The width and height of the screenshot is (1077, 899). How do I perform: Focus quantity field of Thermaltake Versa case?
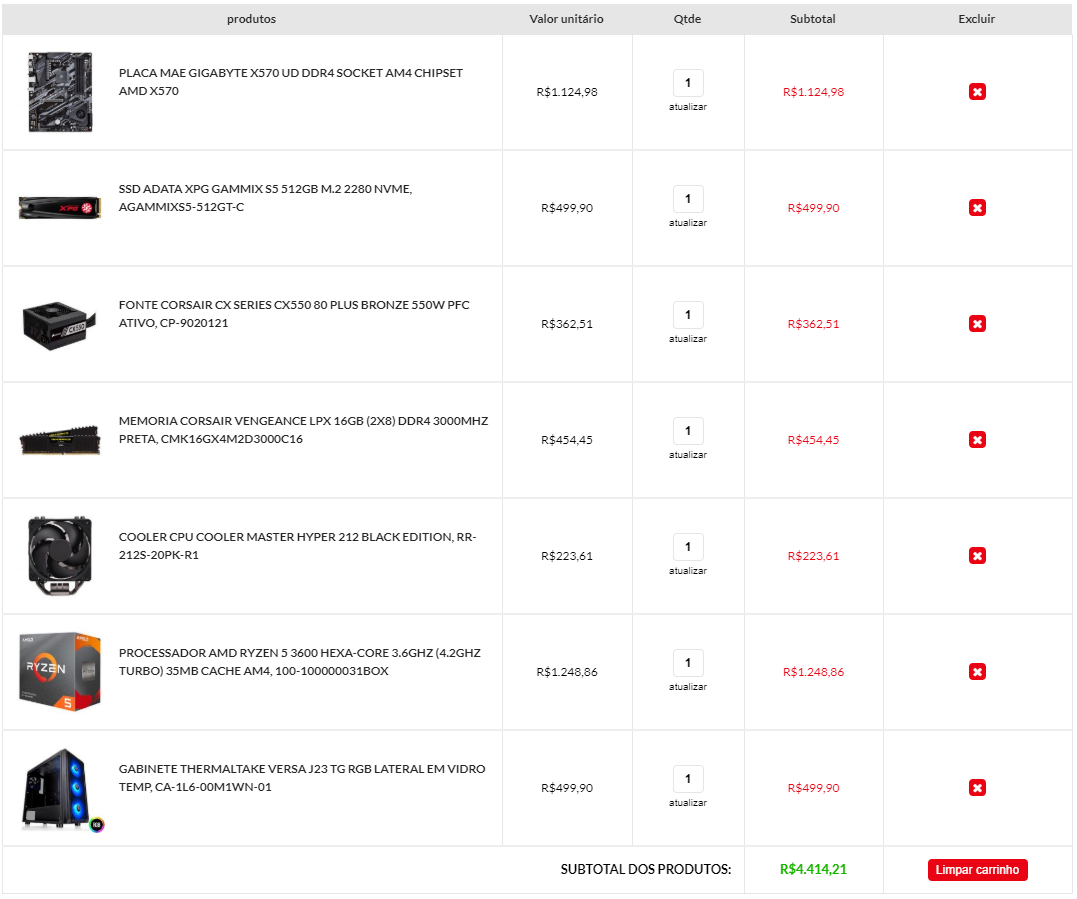click(688, 779)
